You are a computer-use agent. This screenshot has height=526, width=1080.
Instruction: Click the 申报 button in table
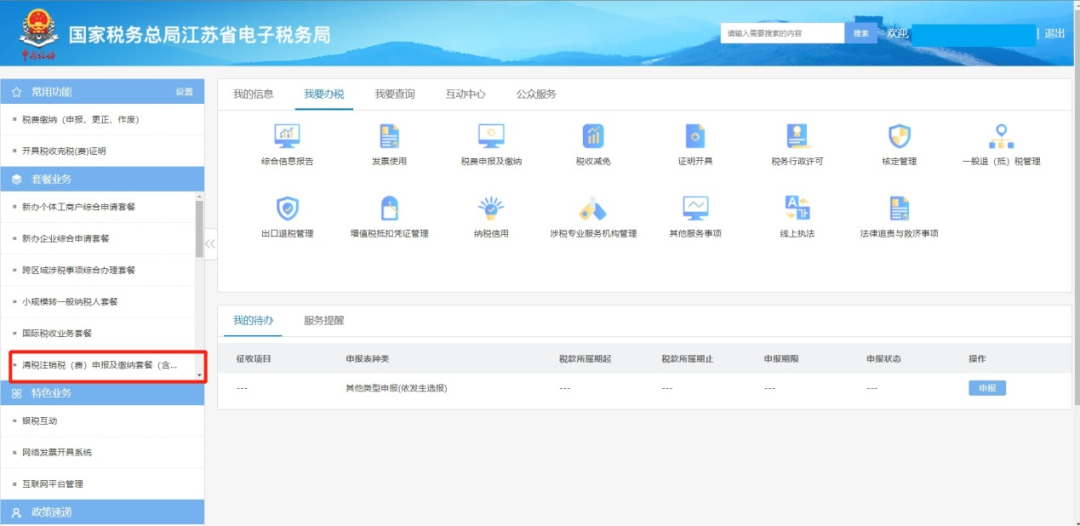click(x=987, y=388)
